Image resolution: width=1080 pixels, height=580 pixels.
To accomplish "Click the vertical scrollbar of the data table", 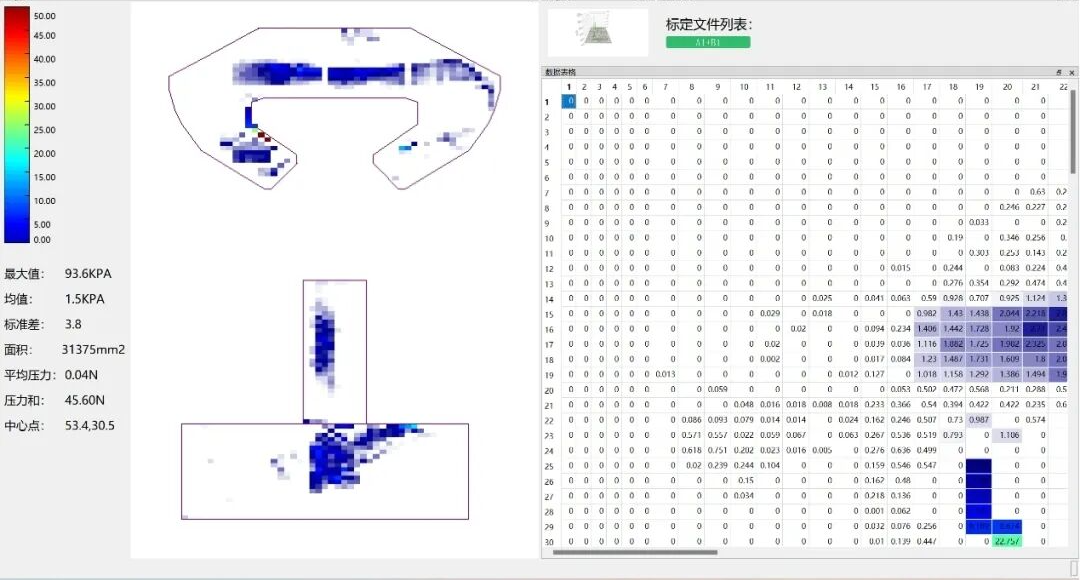I will coord(1073,132).
